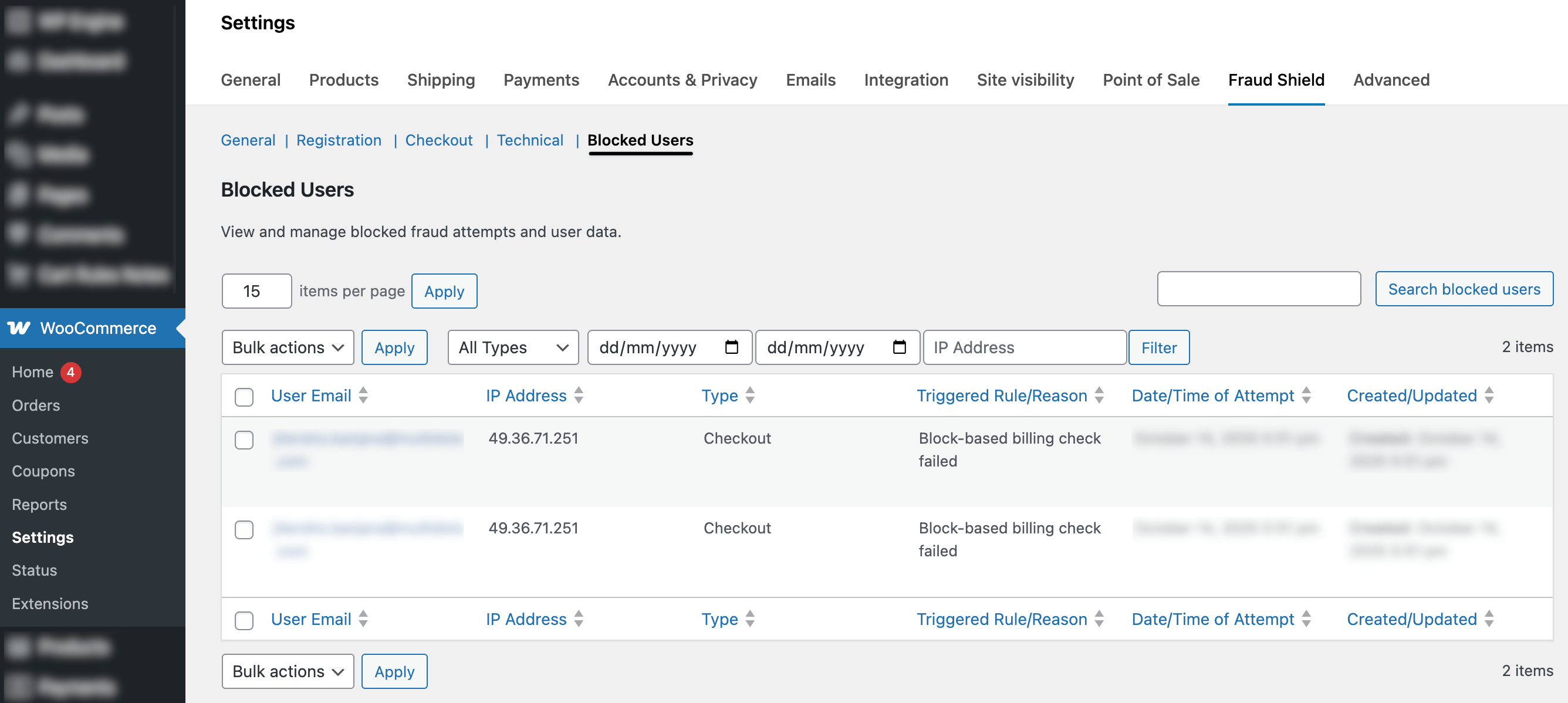Open calendar icon in first date field
Image resolution: width=1568 pixels, height=703 pixels.
point(732,347)
